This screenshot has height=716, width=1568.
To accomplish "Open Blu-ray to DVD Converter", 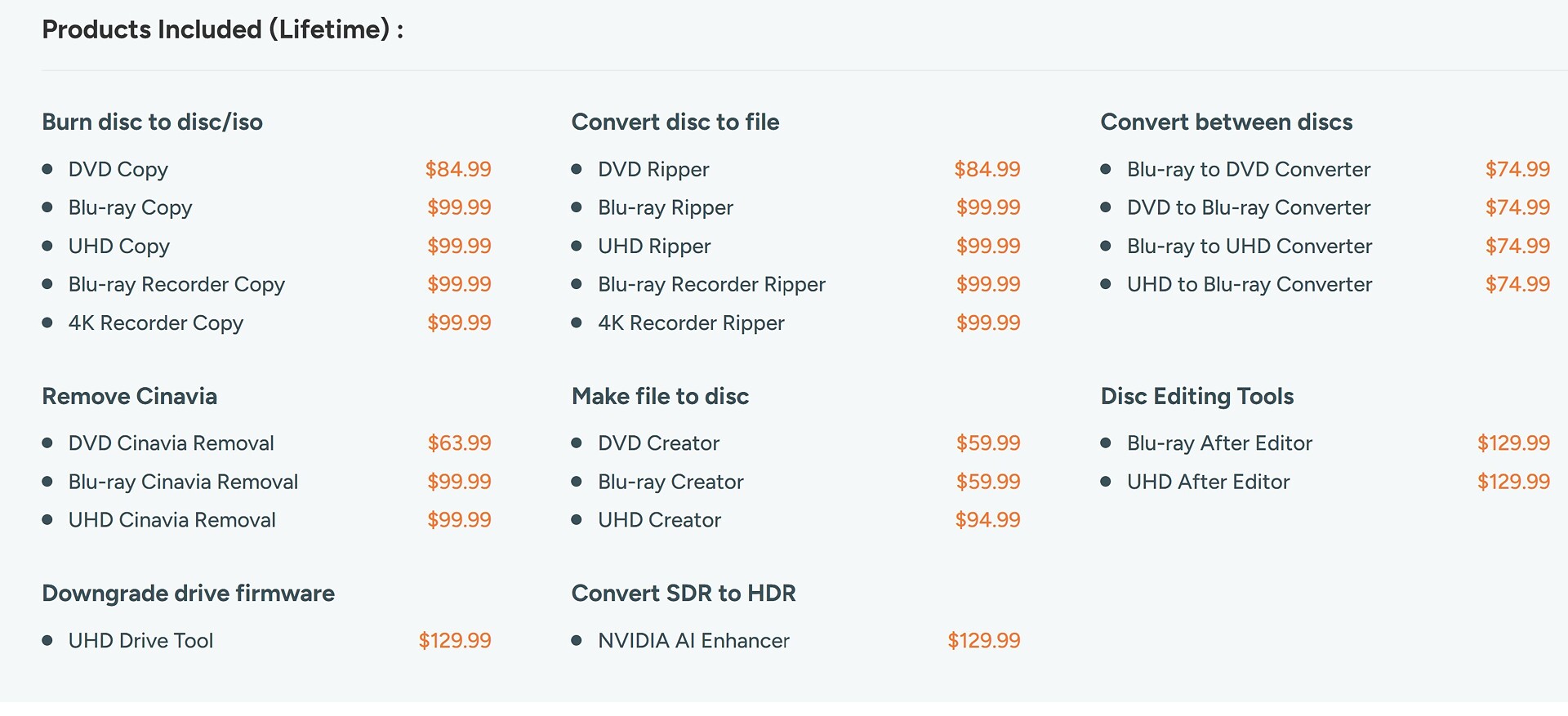I will 1249,169.
